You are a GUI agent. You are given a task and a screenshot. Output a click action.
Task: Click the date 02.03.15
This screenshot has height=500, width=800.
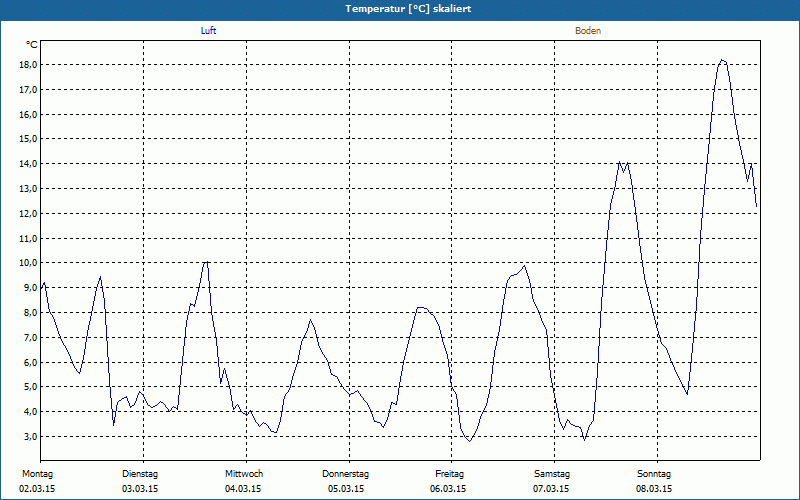[37, 489]
